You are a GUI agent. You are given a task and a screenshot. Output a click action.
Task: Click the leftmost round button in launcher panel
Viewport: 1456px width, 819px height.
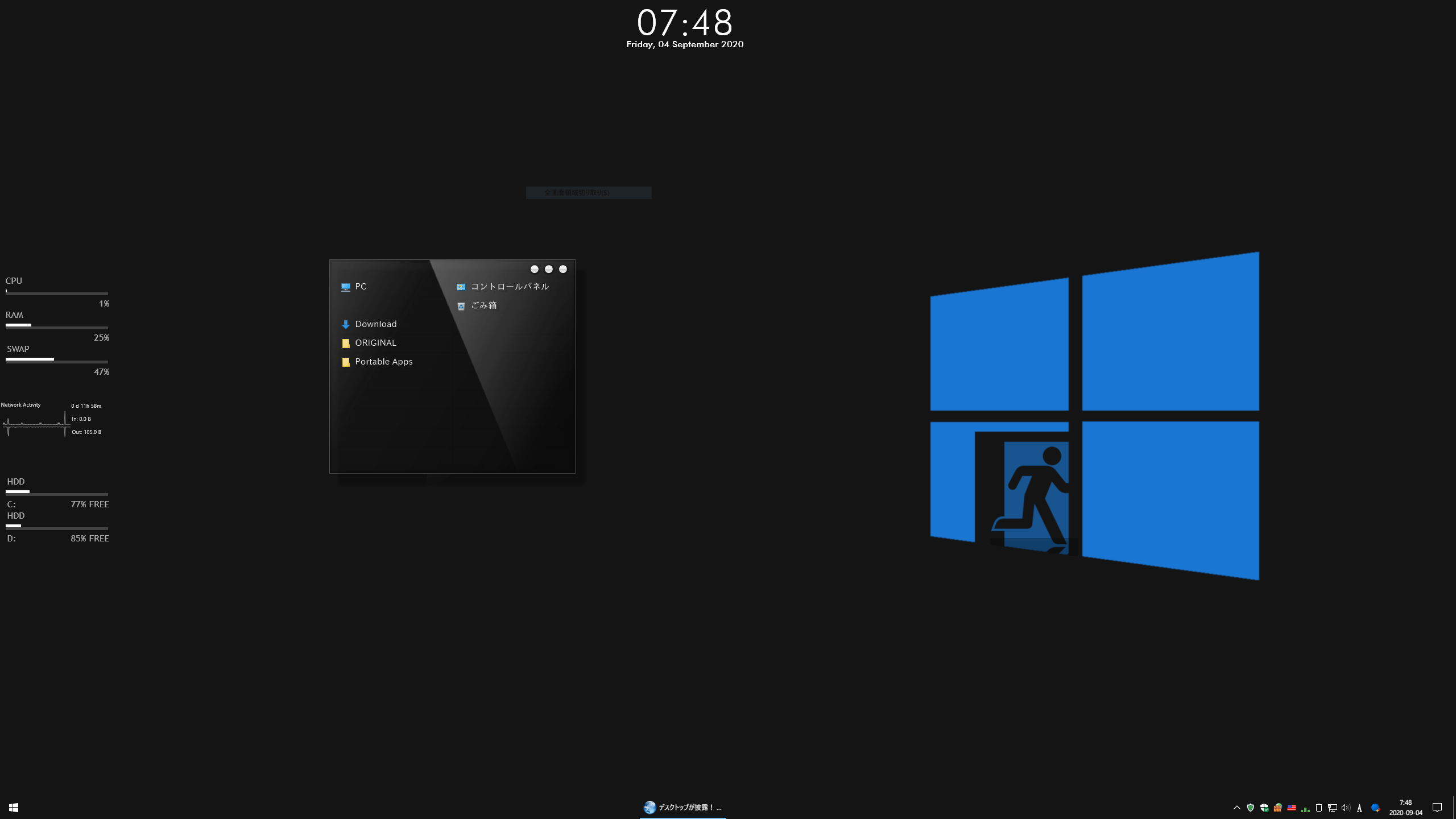pos(535,269)
